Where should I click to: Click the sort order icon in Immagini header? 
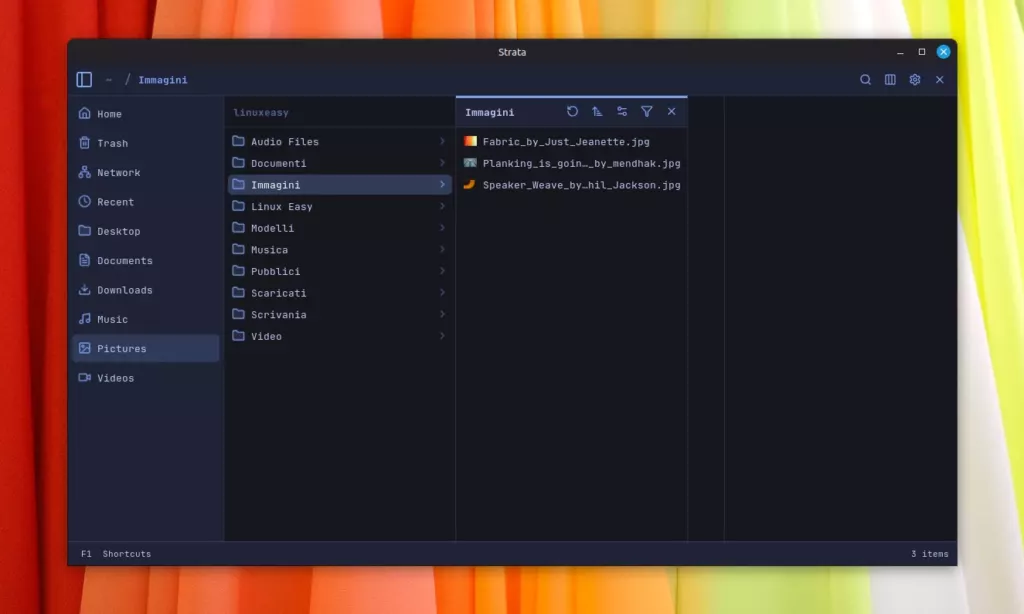pos(597,112)
